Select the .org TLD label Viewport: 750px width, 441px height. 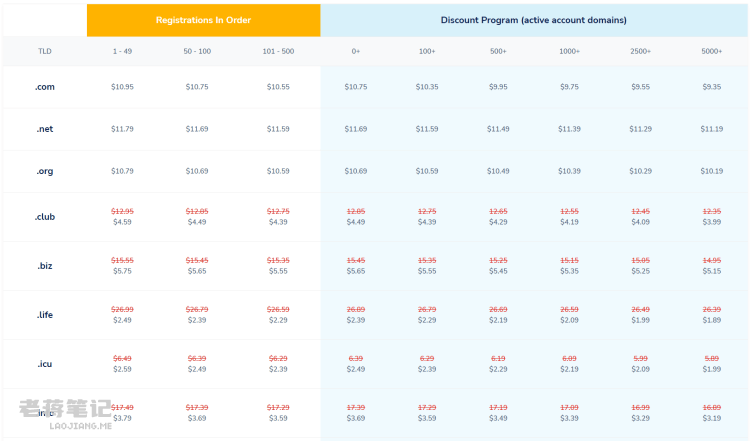(44, 171)
